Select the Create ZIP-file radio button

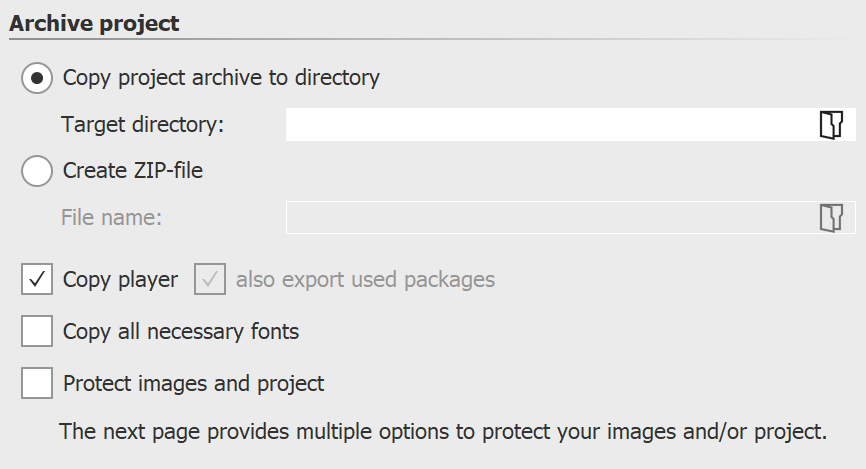tap(37, 171)
